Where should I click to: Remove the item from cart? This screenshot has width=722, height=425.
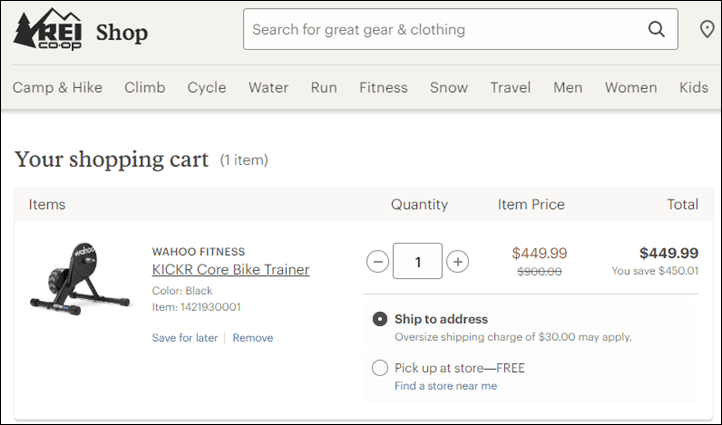click(253, 338)
